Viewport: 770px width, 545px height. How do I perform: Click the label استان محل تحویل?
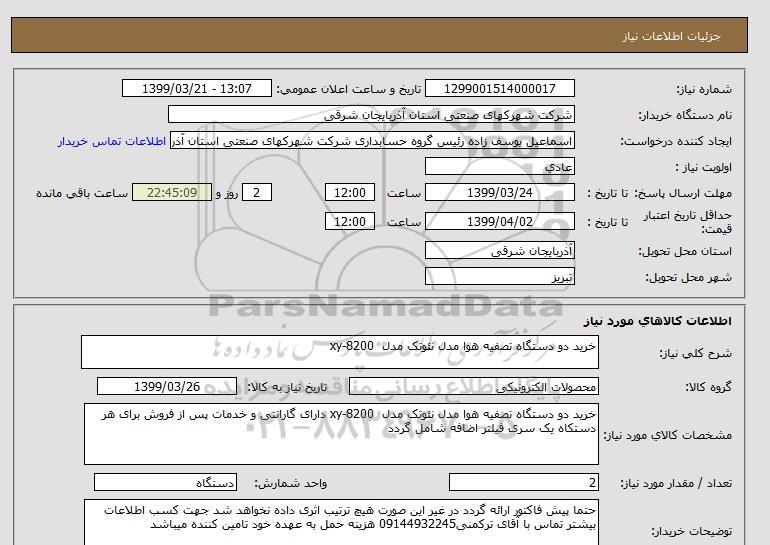(685, 251)
